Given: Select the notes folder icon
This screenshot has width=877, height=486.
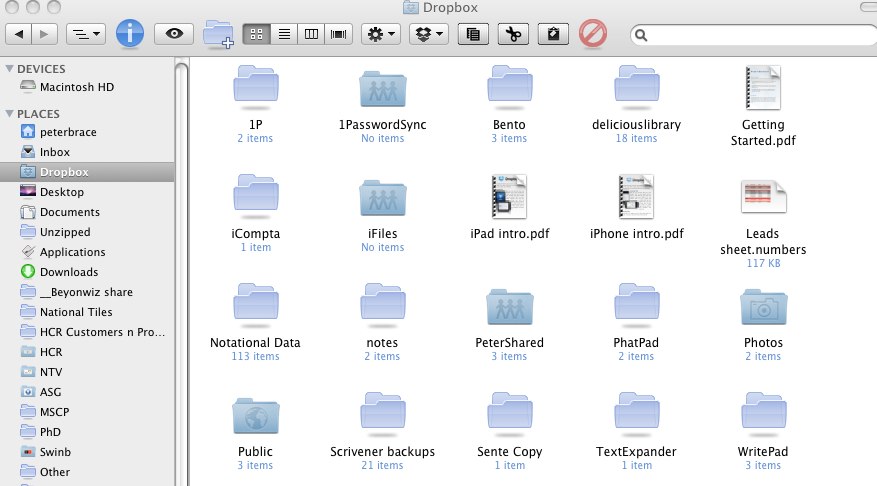Looking at the screenshot, I should pyautogui.click(x=383, y=304).
